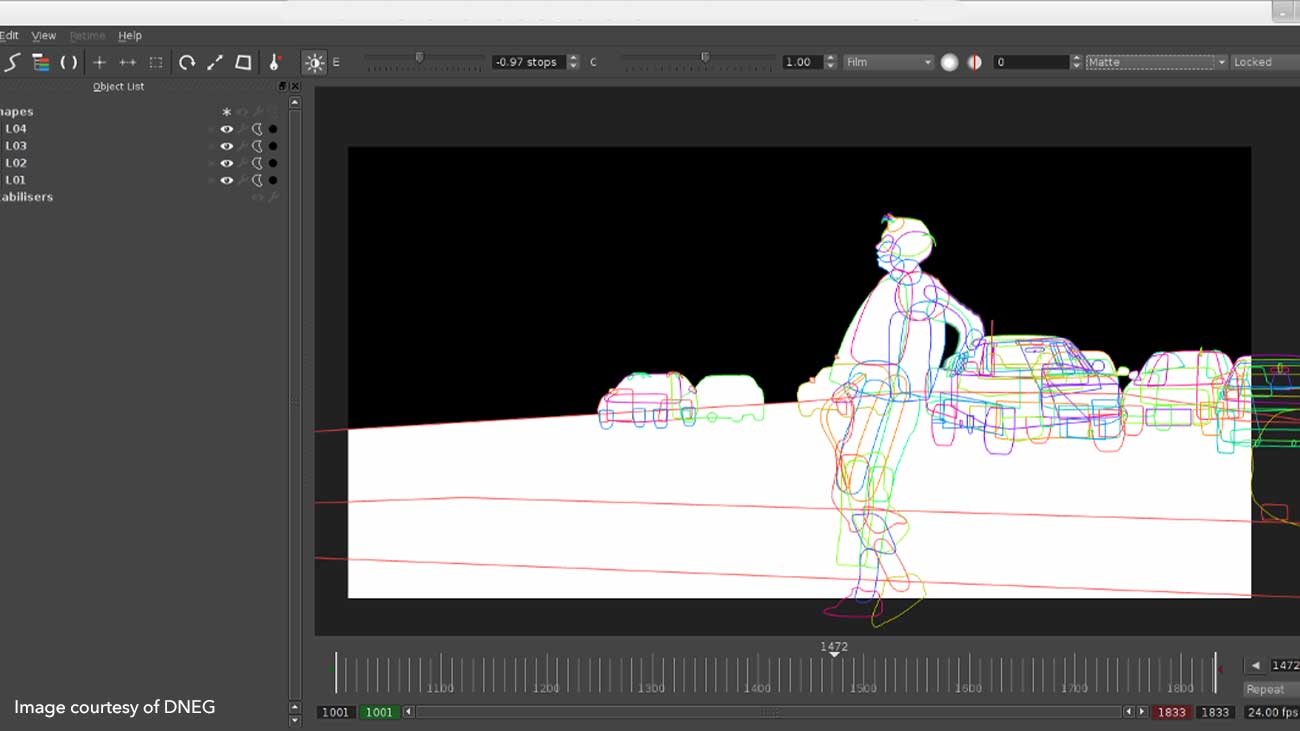This screenshot has height=731, width=1300.
Task: Click the plus add-point tool
Action: (x=99, y=62)
